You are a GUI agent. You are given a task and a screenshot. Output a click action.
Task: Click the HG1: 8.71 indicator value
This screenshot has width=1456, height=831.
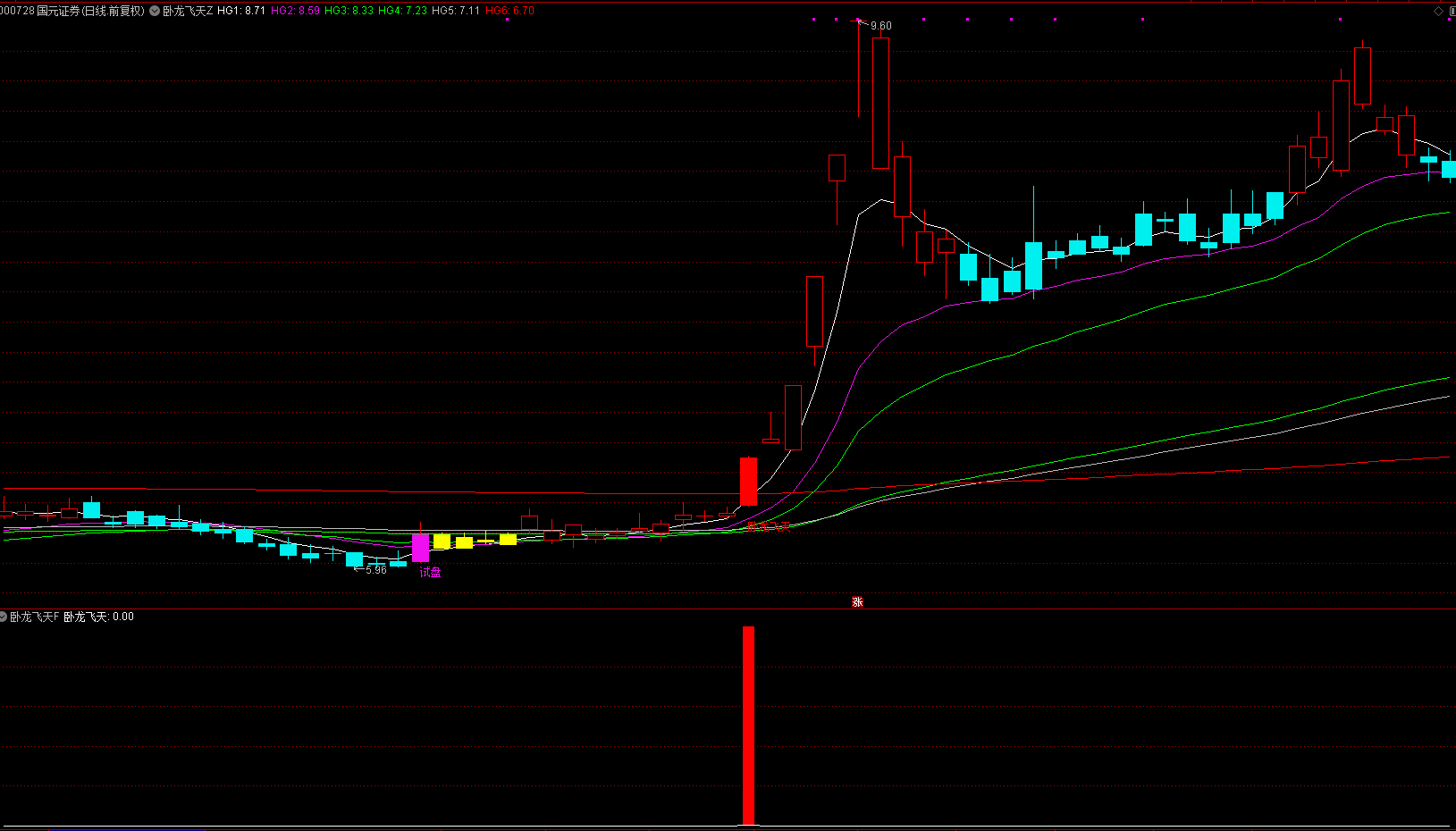[x=241, y=11]
